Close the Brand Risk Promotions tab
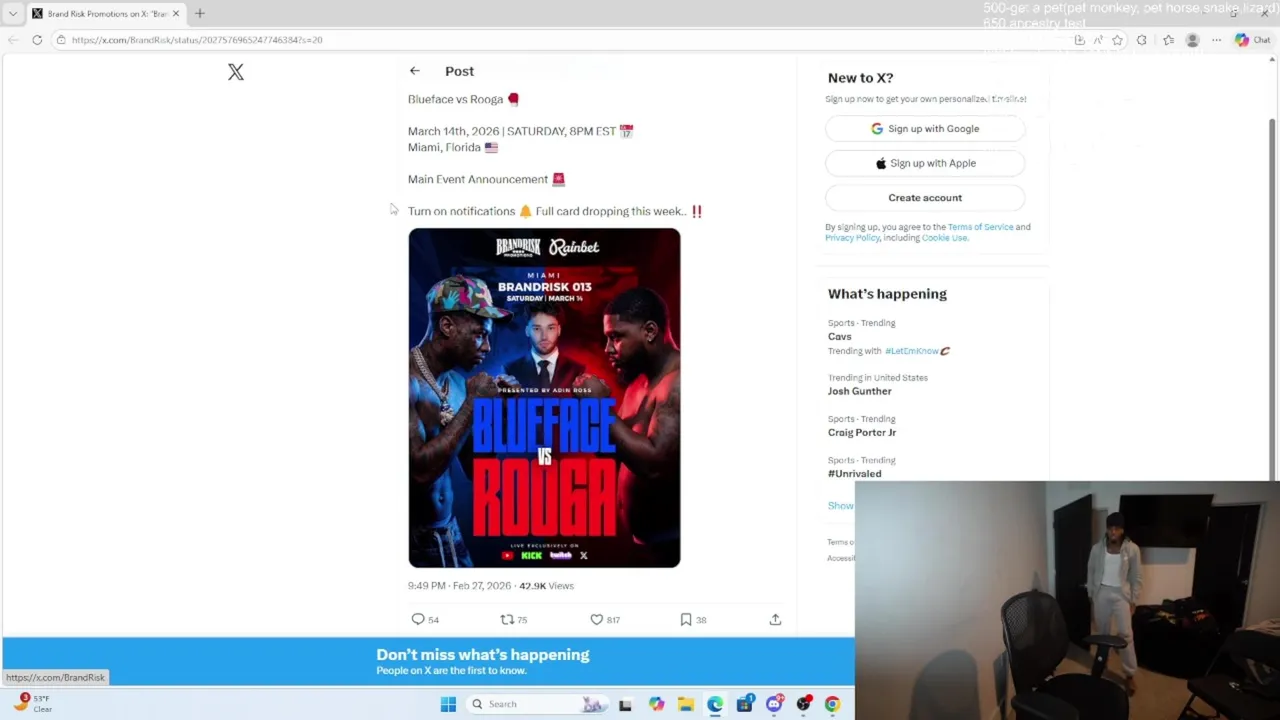Screen dimensions: 1280x720 176,14
